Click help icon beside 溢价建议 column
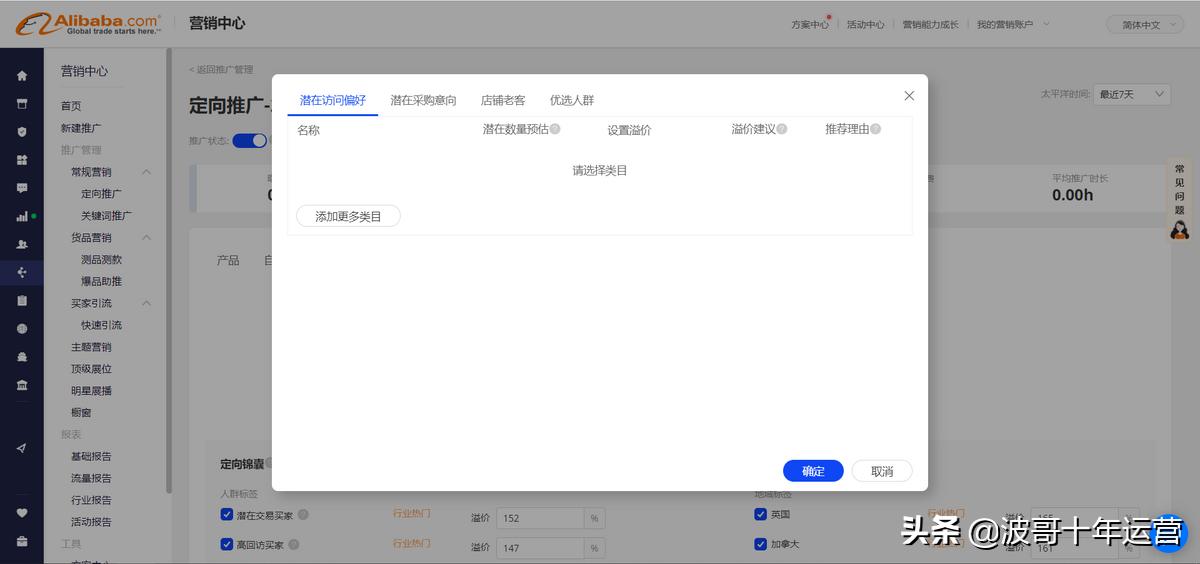Screen dimensions: 1200x564 [782, 129]
